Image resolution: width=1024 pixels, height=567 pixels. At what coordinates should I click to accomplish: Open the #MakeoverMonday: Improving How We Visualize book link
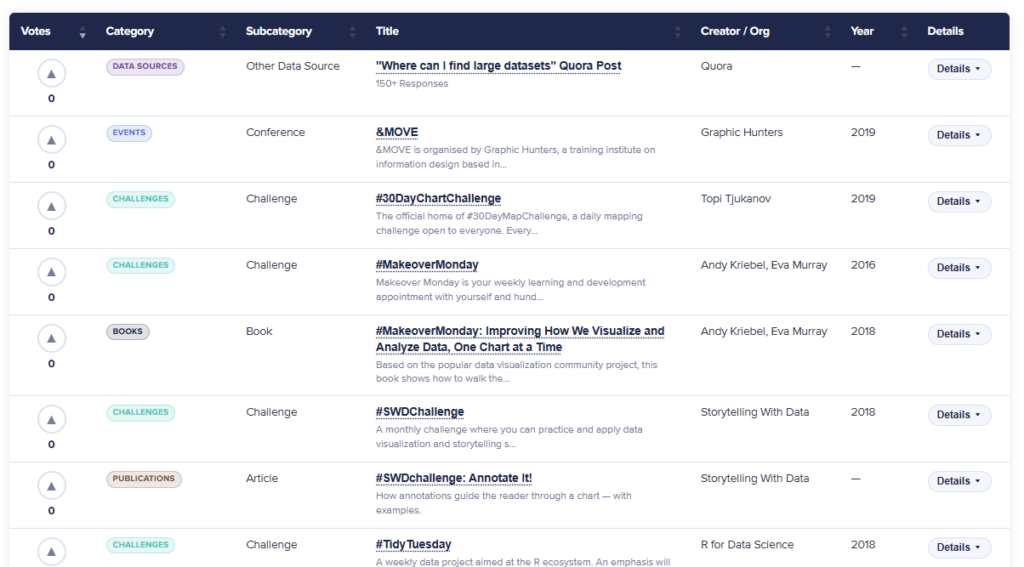pos(520,339)
